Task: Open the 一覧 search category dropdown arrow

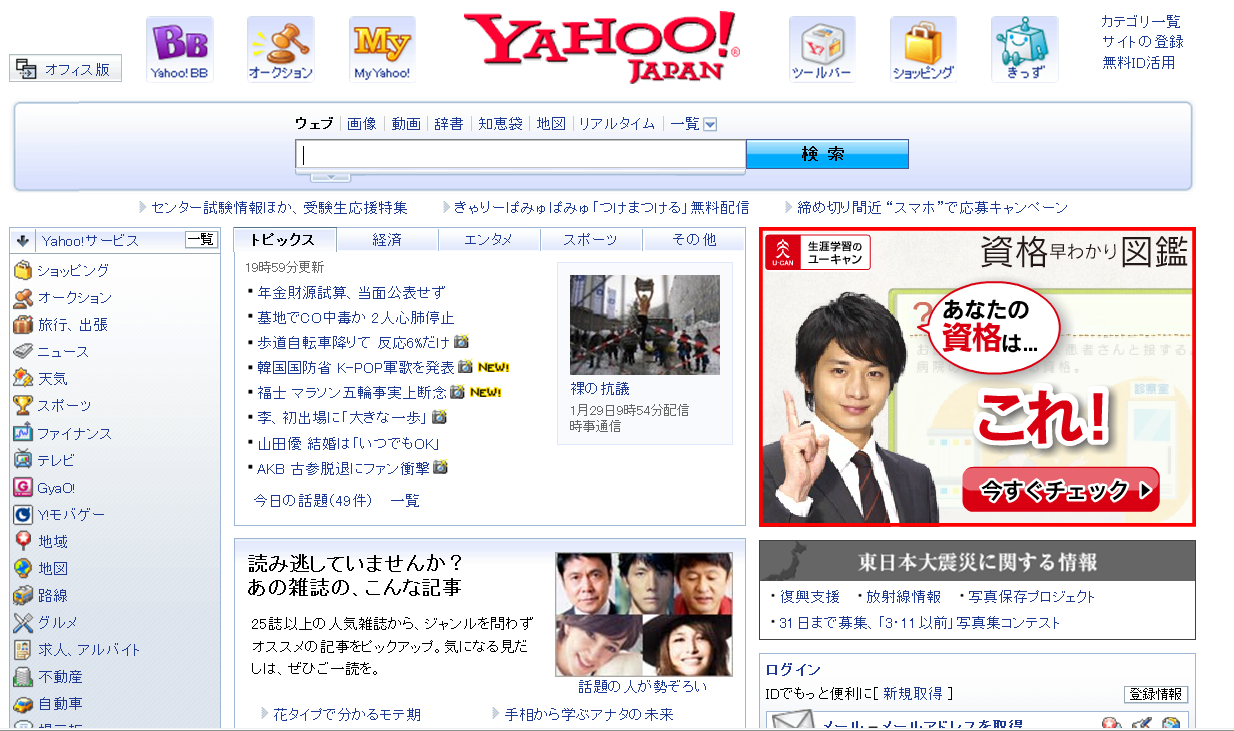Action: tap(710, 125)
